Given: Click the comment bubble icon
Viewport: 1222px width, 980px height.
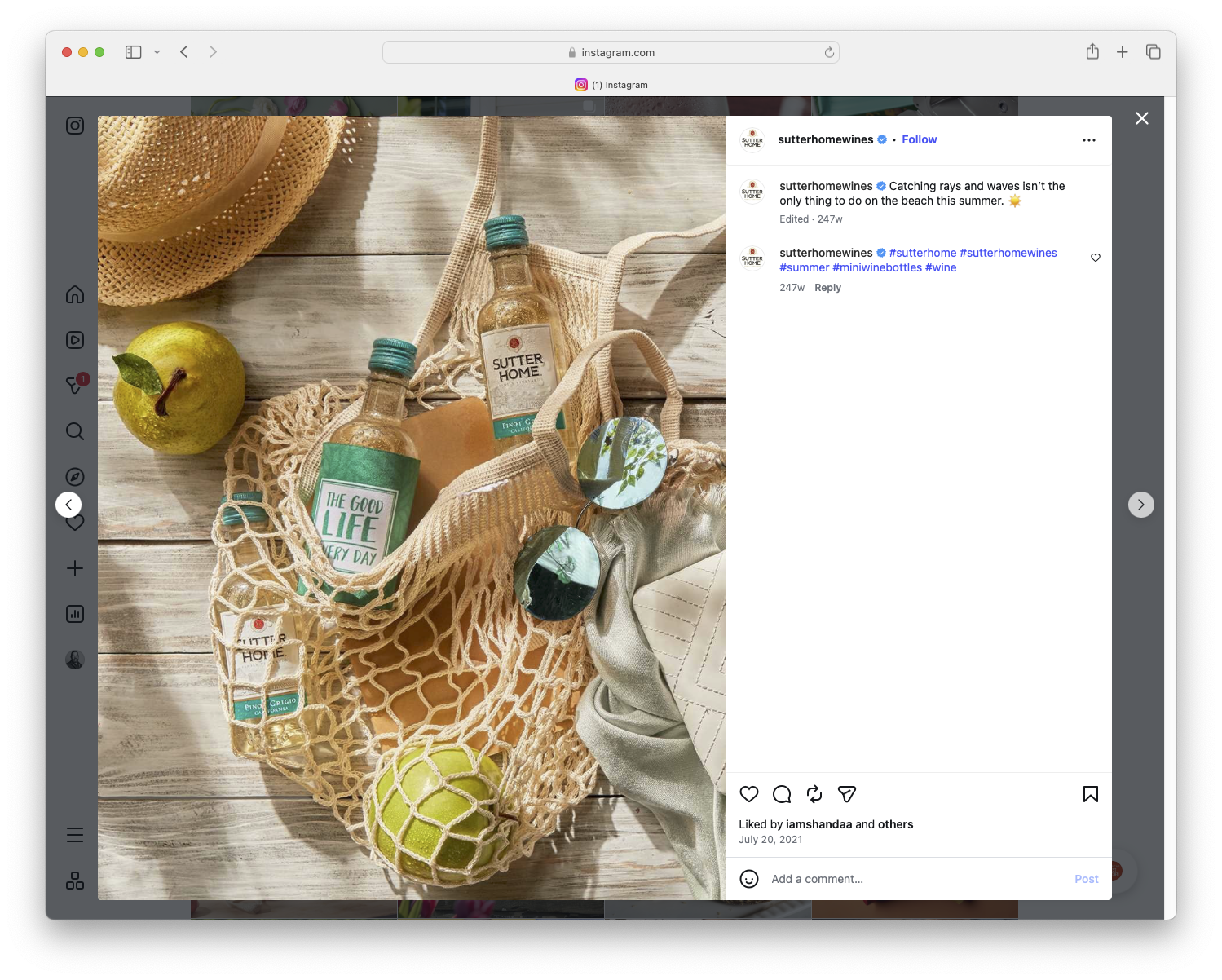Looking at the screenshot, I should pyautogui.click(x=782, y=794).
